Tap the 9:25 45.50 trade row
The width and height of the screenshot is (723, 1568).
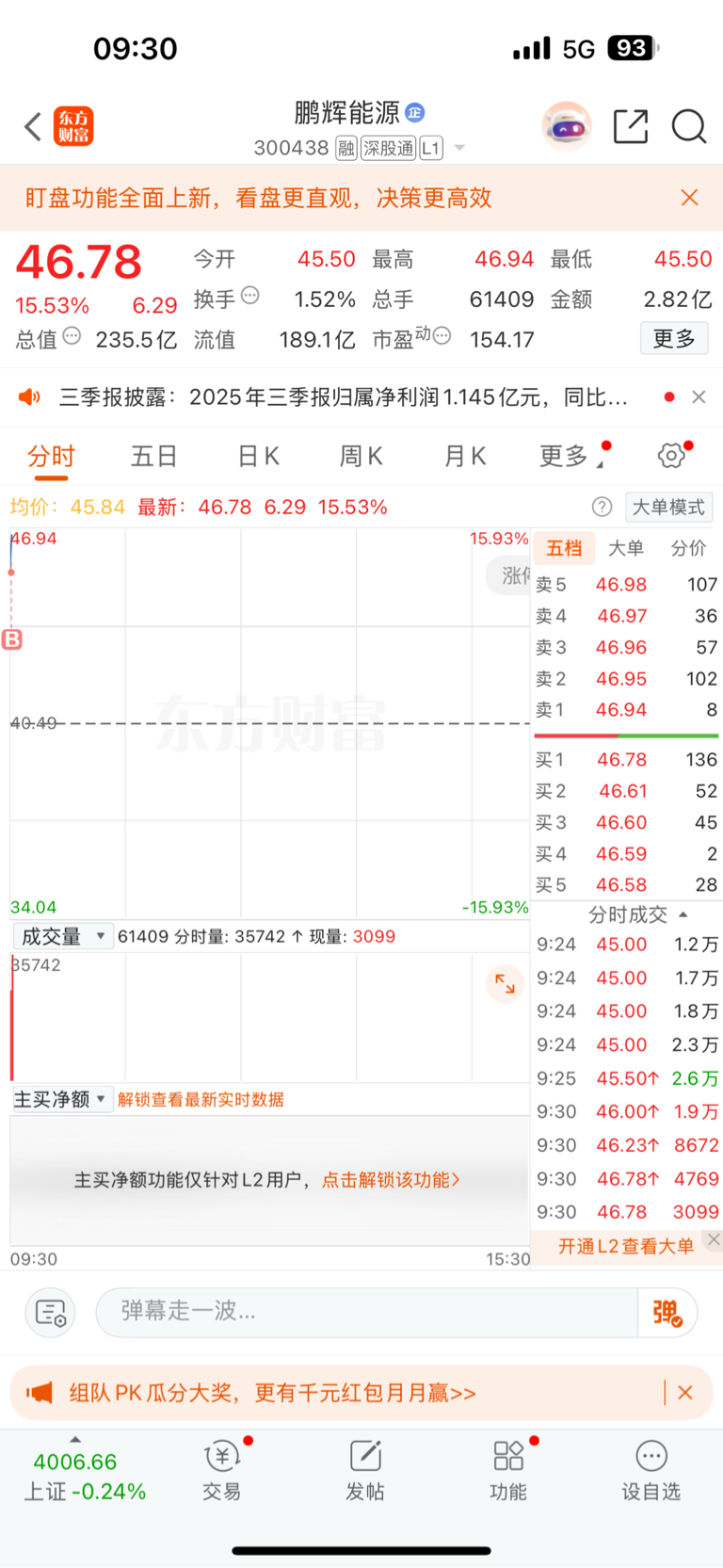point(627,1078)
